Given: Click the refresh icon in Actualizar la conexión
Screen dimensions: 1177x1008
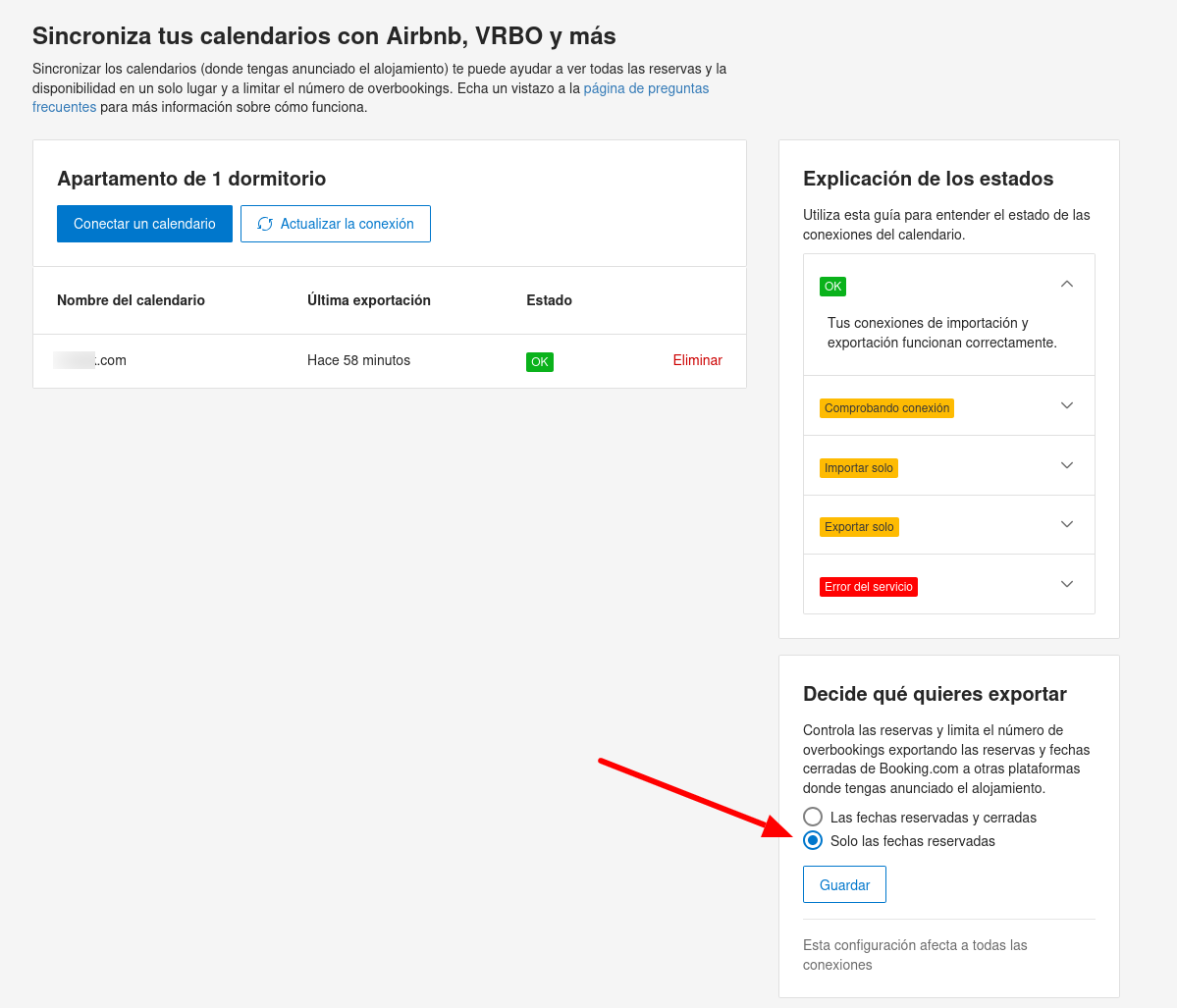Looking at the screenshot, I should point(265,224).
